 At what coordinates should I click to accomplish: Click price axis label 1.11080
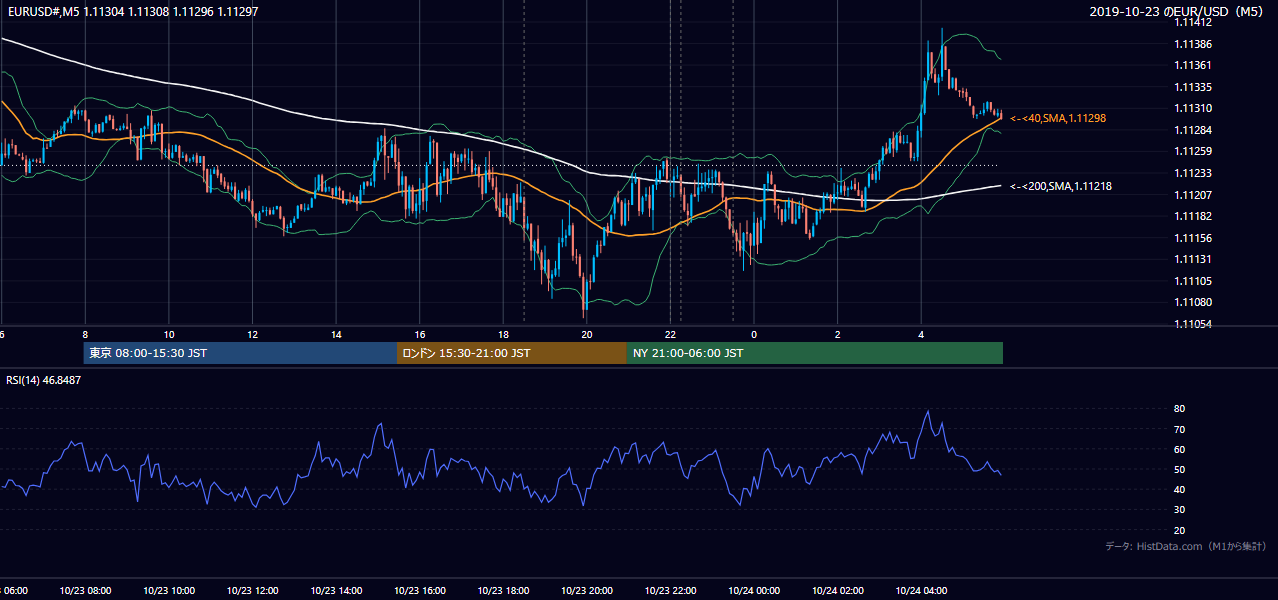(x=1193, y=302)
